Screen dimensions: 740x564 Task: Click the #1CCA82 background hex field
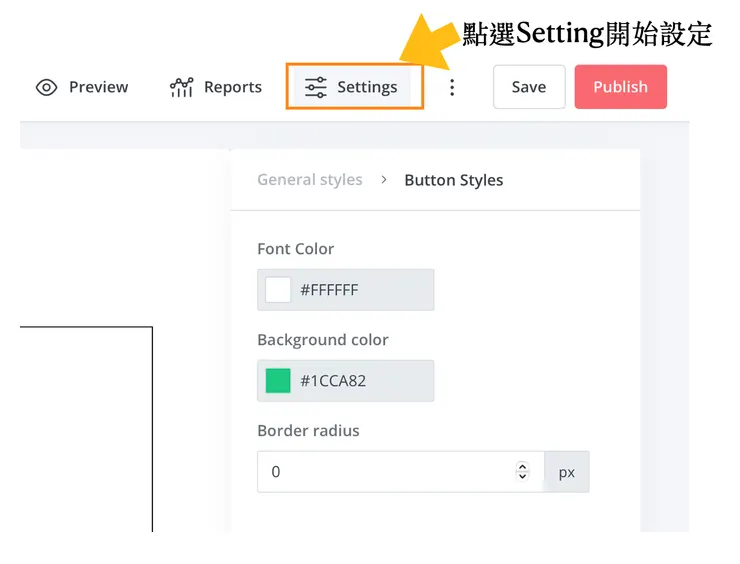pos(360,381)
